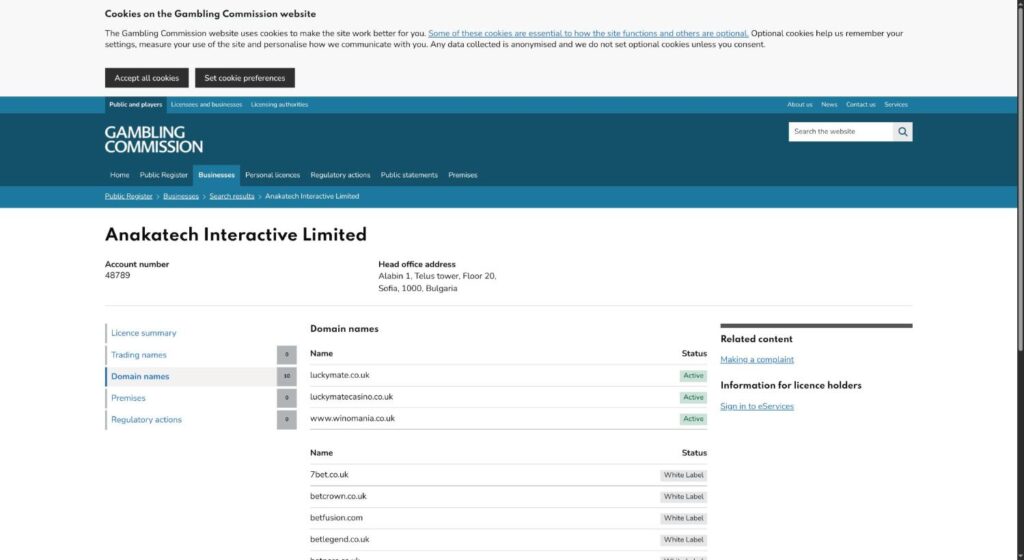Select Domain names in sidebar
The image size is (1024, 560).
click(140, 377)
